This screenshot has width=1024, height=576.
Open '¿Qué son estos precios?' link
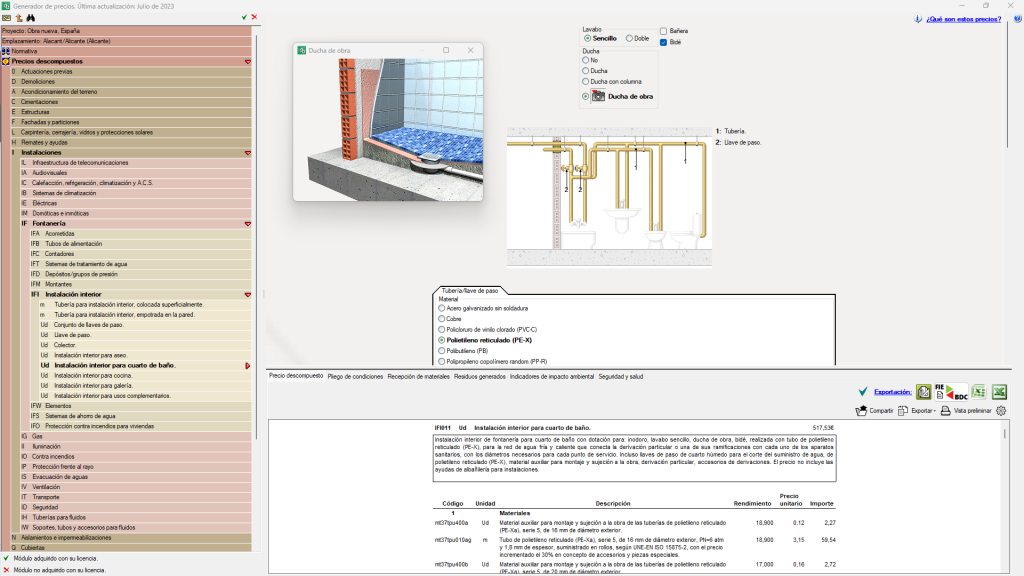pyautogui.click(x=963, y=19)
